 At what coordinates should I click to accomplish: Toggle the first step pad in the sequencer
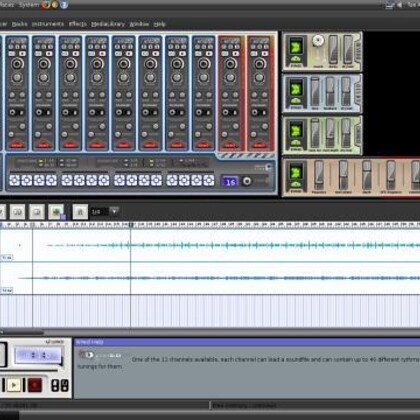click(x=15, y=180)
